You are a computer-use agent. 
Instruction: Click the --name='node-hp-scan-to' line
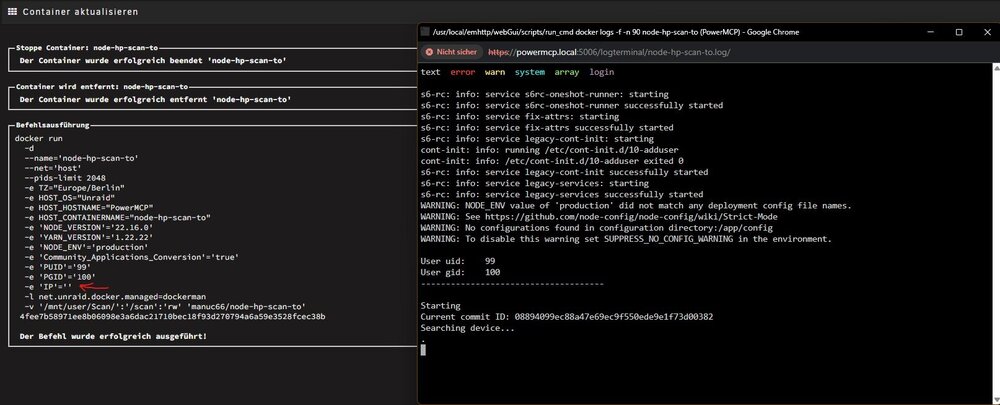(81, 158)
